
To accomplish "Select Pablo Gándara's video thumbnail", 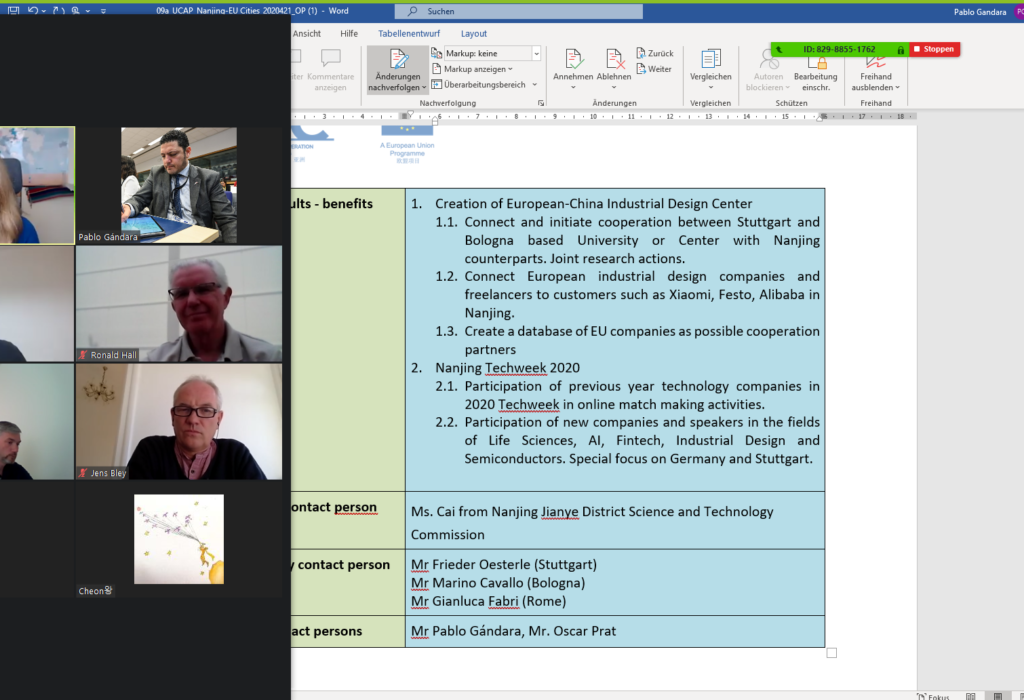I will point(178,186).
